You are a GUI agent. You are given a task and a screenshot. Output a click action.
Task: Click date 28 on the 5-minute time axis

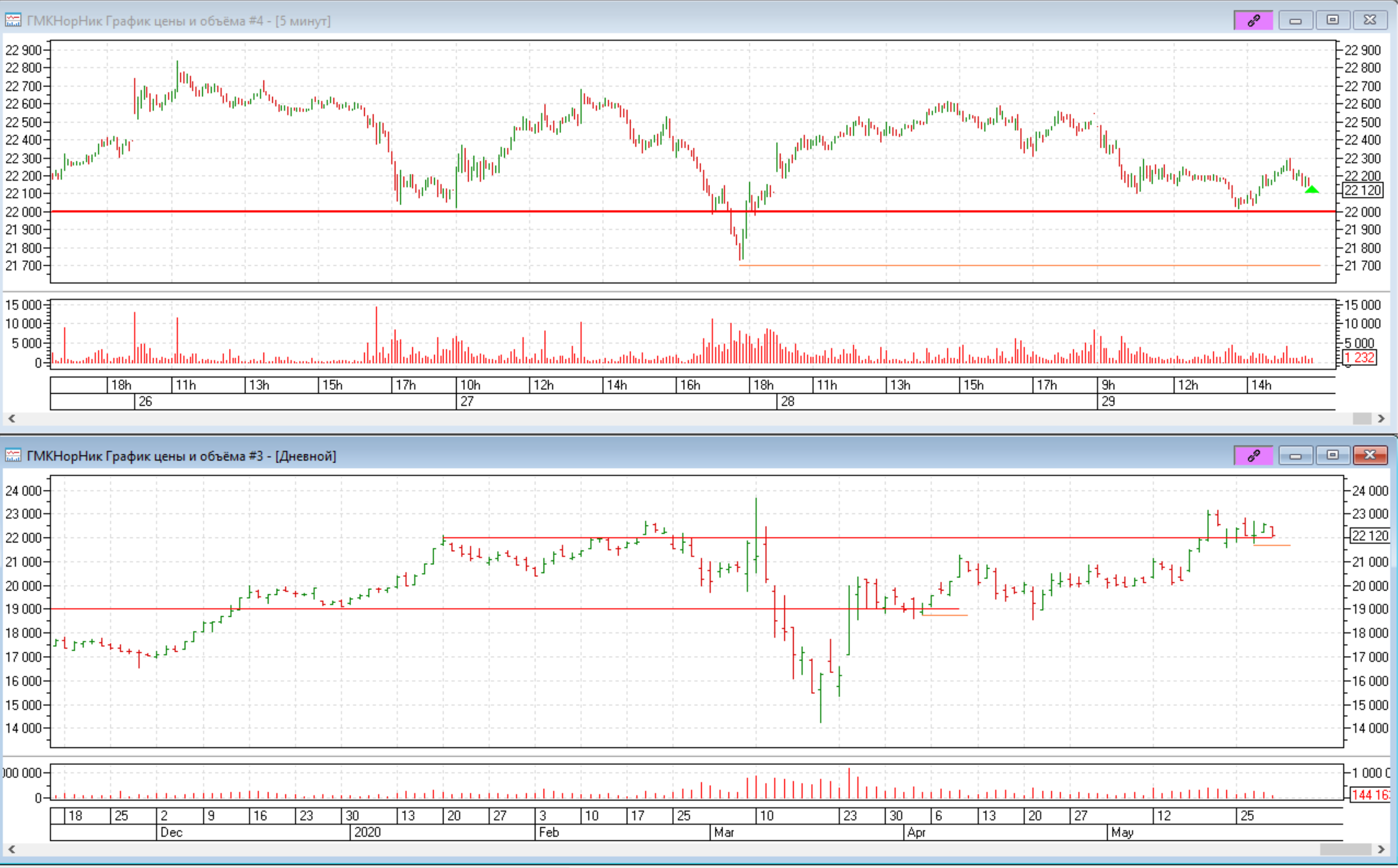[787, 401]
